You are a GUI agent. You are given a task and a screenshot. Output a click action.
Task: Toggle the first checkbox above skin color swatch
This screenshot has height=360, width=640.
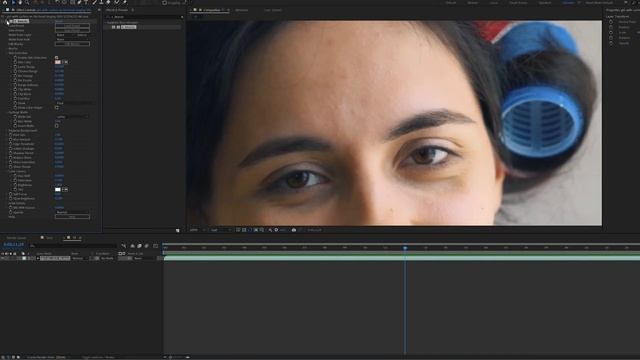[x=56, y=58]
